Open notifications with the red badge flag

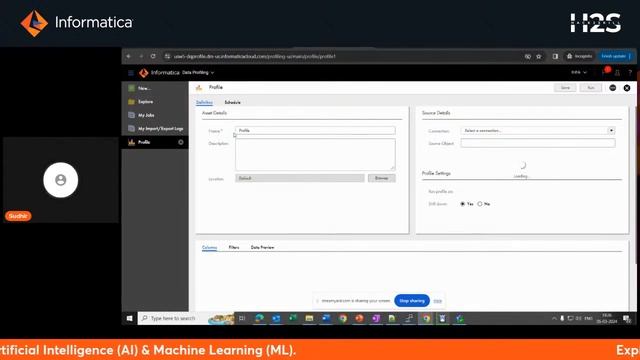(x=605, y=71)
